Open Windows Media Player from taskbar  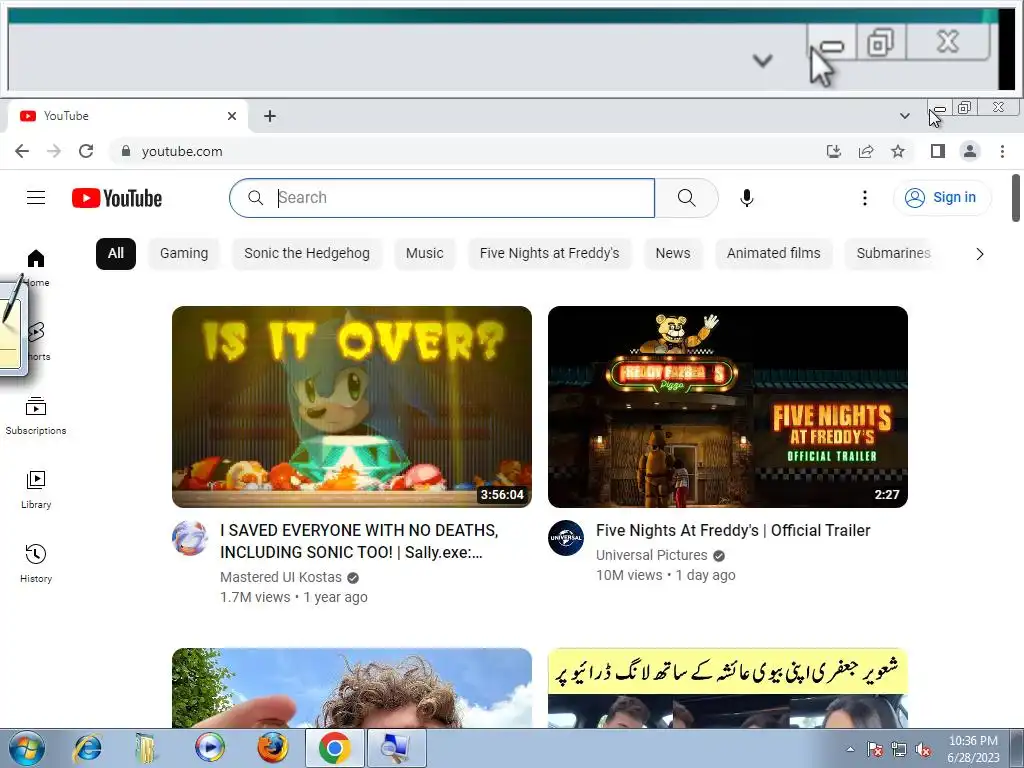point(210,748)
